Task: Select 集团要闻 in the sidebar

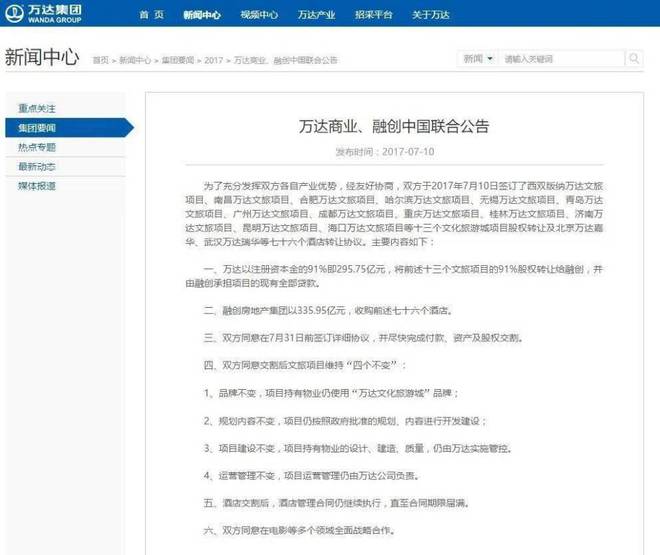Action: pyautogui.click(x=69, y=127)
